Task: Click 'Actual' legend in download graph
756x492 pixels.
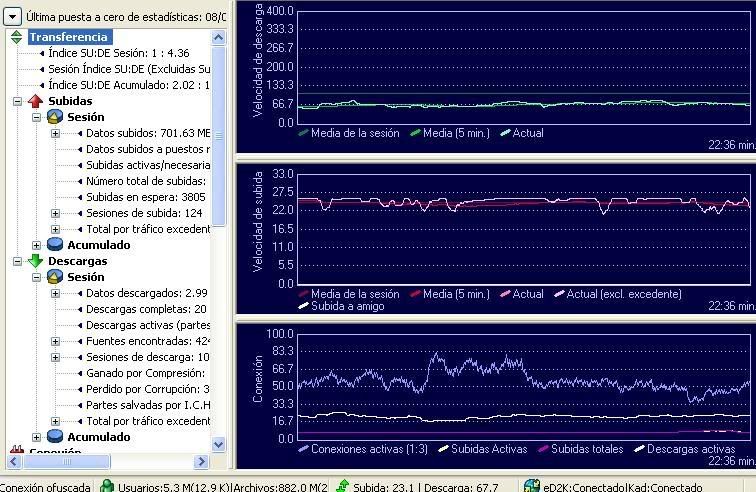Action: click(x=522, y=133)
